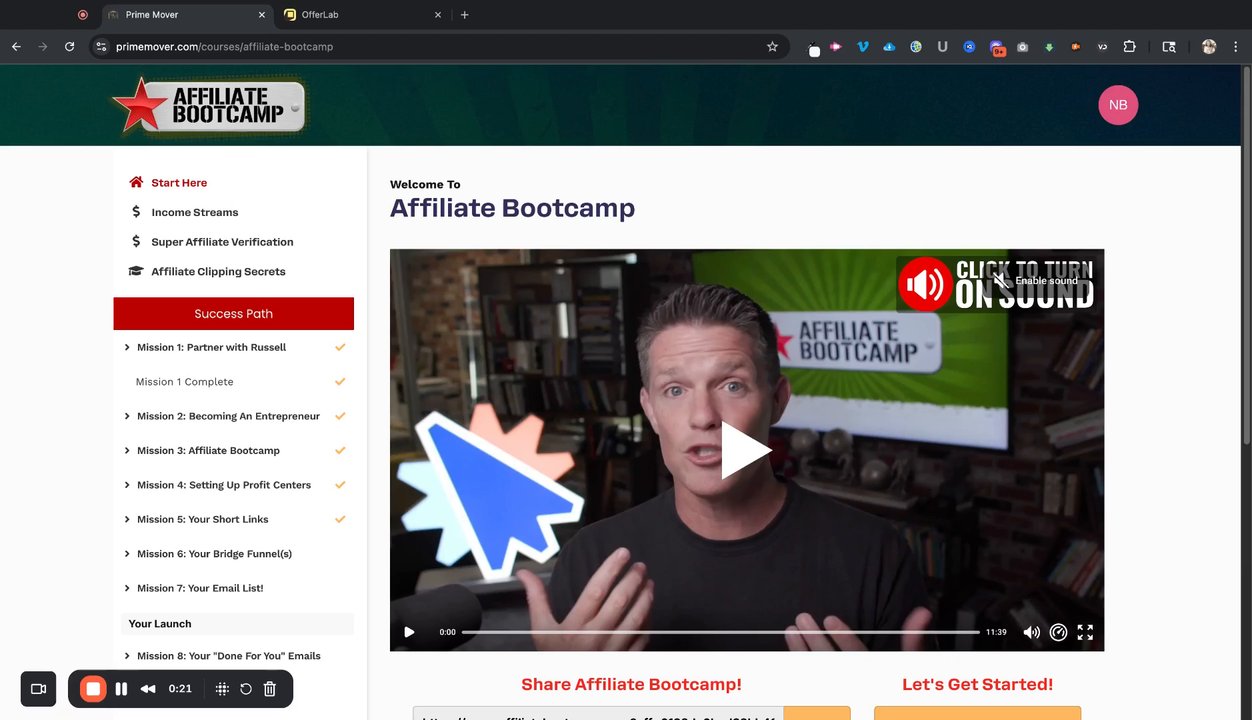1252x720 pixels.
Task: Click the Mission 1 completion checkmark
Action: [340, 347]
